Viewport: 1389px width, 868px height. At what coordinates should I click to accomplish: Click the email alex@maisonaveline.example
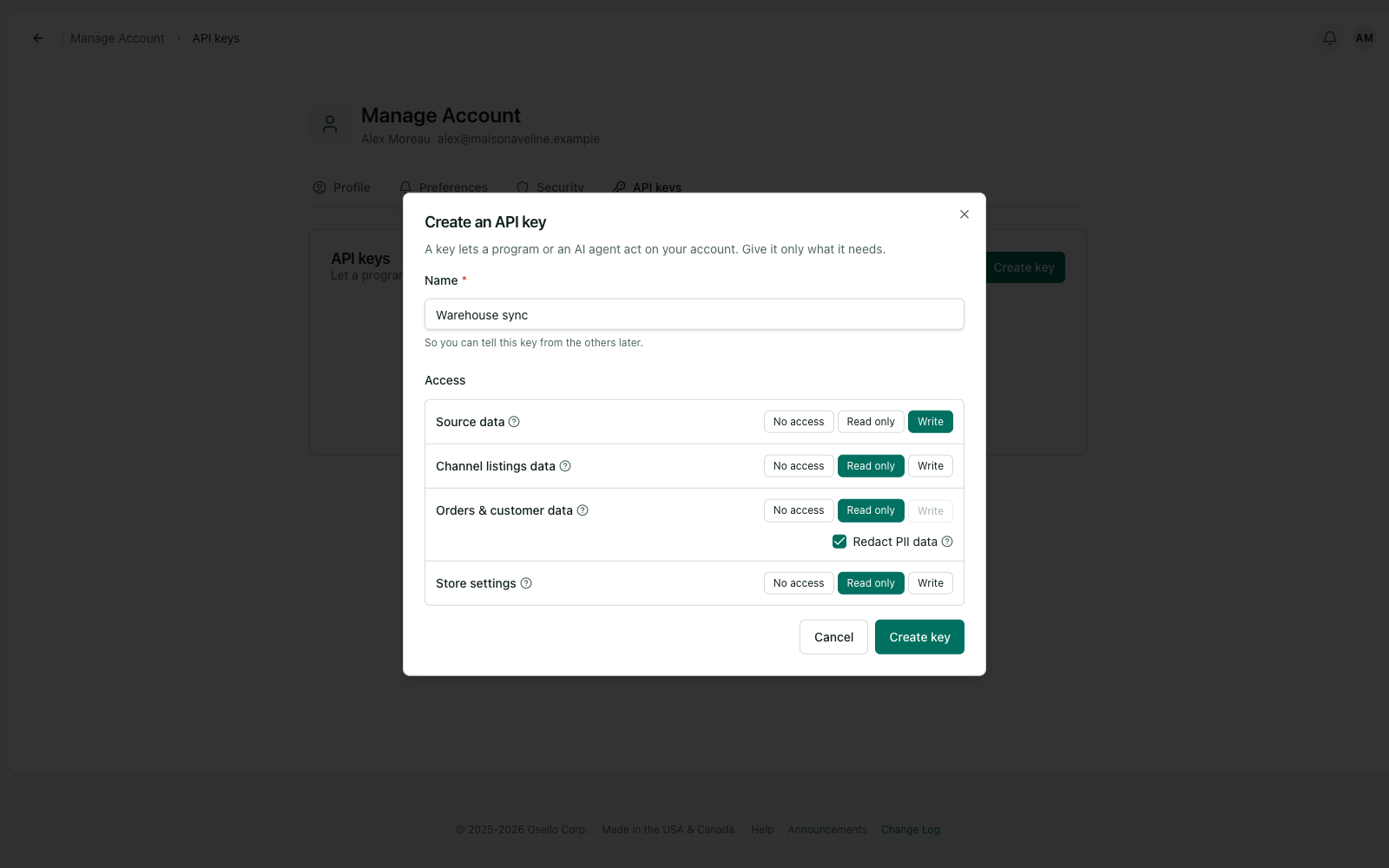pyautogui.click(x=518, y=139)
